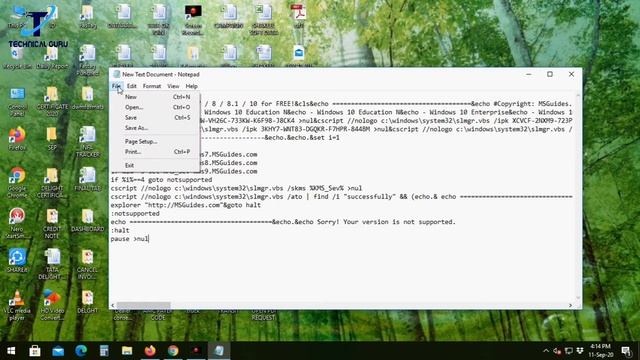Click the PDF file icon on desktop
Viewport: 640px width, 360px height.
(298, 16)
